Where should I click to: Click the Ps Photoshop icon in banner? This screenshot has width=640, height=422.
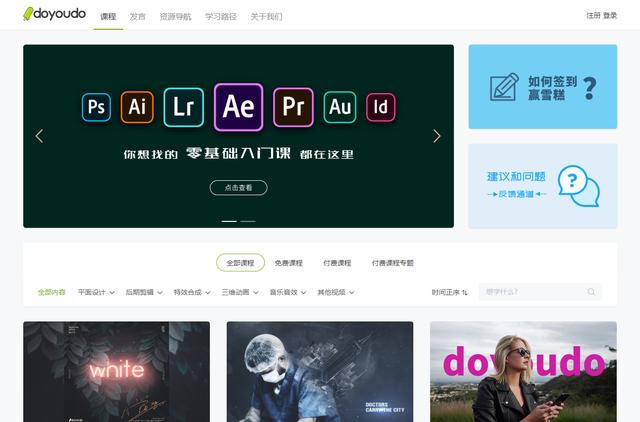[x=96, y=107]
